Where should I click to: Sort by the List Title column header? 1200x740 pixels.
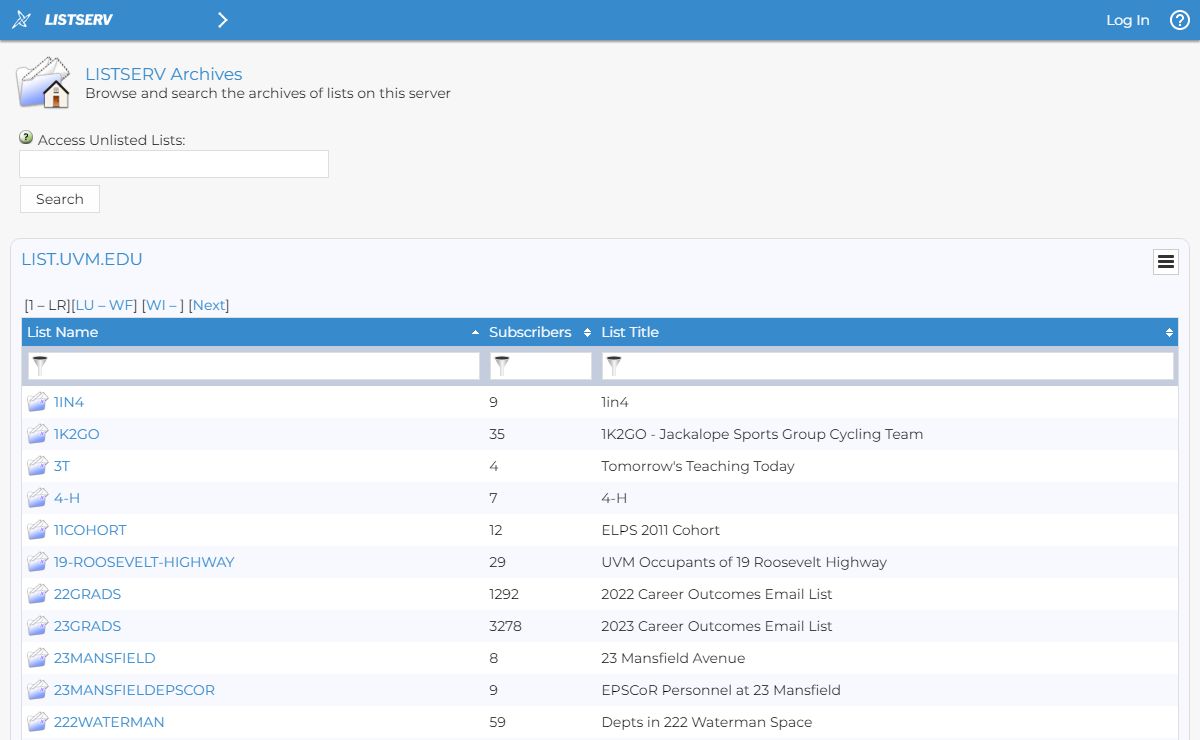887,332
